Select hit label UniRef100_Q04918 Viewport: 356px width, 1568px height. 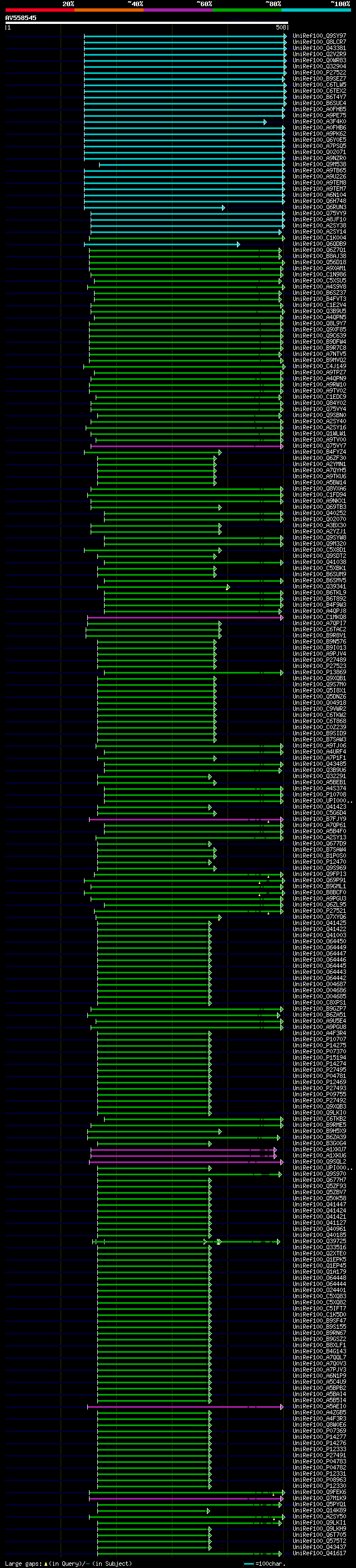click(319, 703)
